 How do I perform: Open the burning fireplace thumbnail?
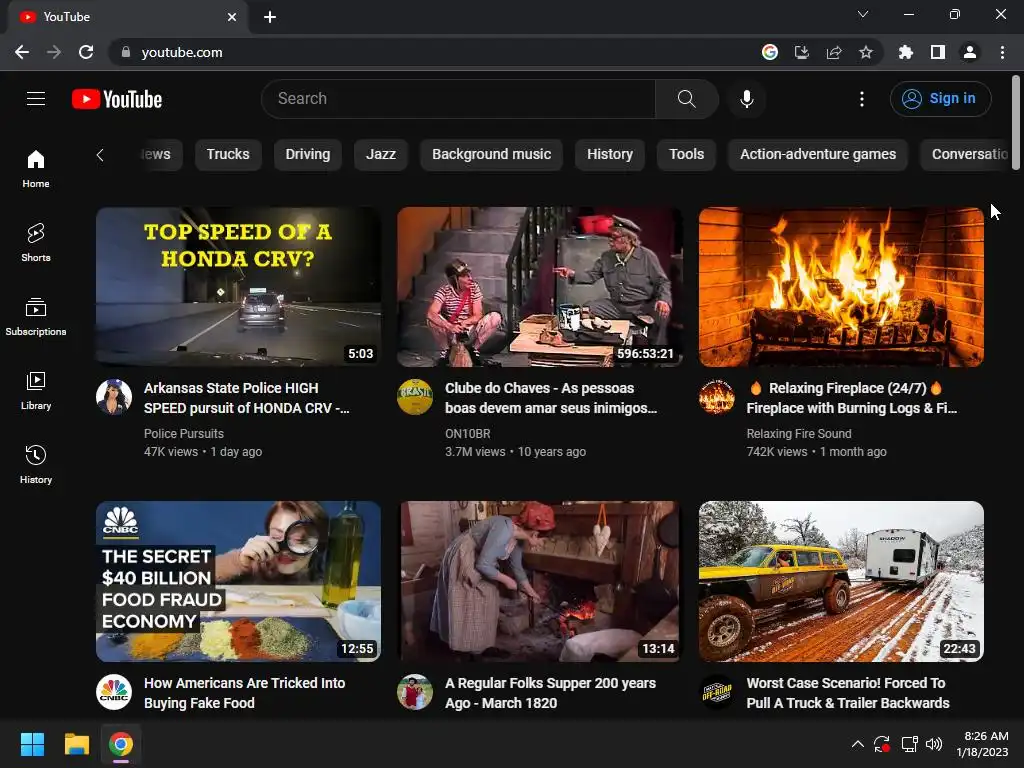(x=841, y=287)
